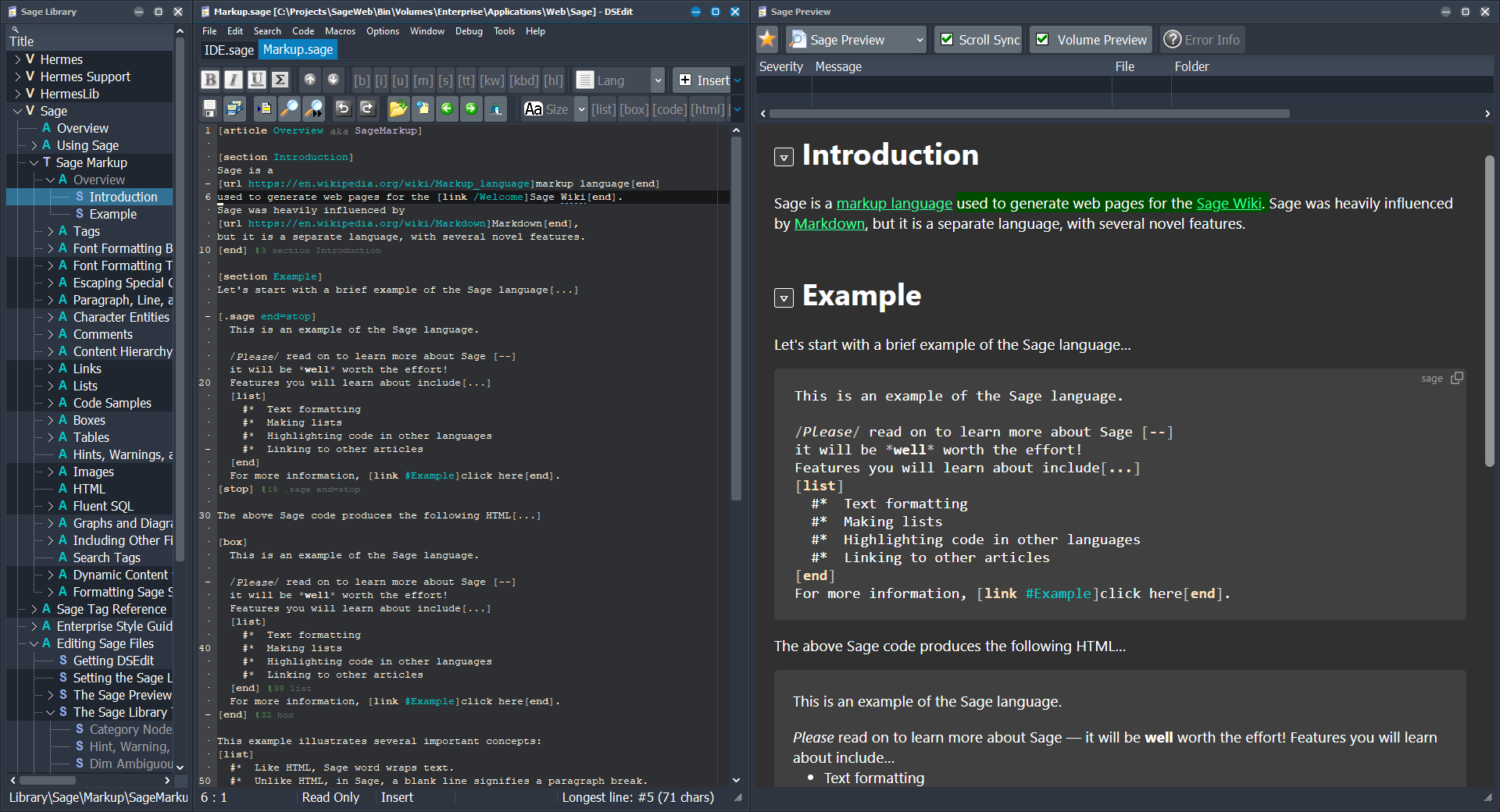
Task: Follow the 'Sage Wiki' link in preview
Action: point(1228,204)
